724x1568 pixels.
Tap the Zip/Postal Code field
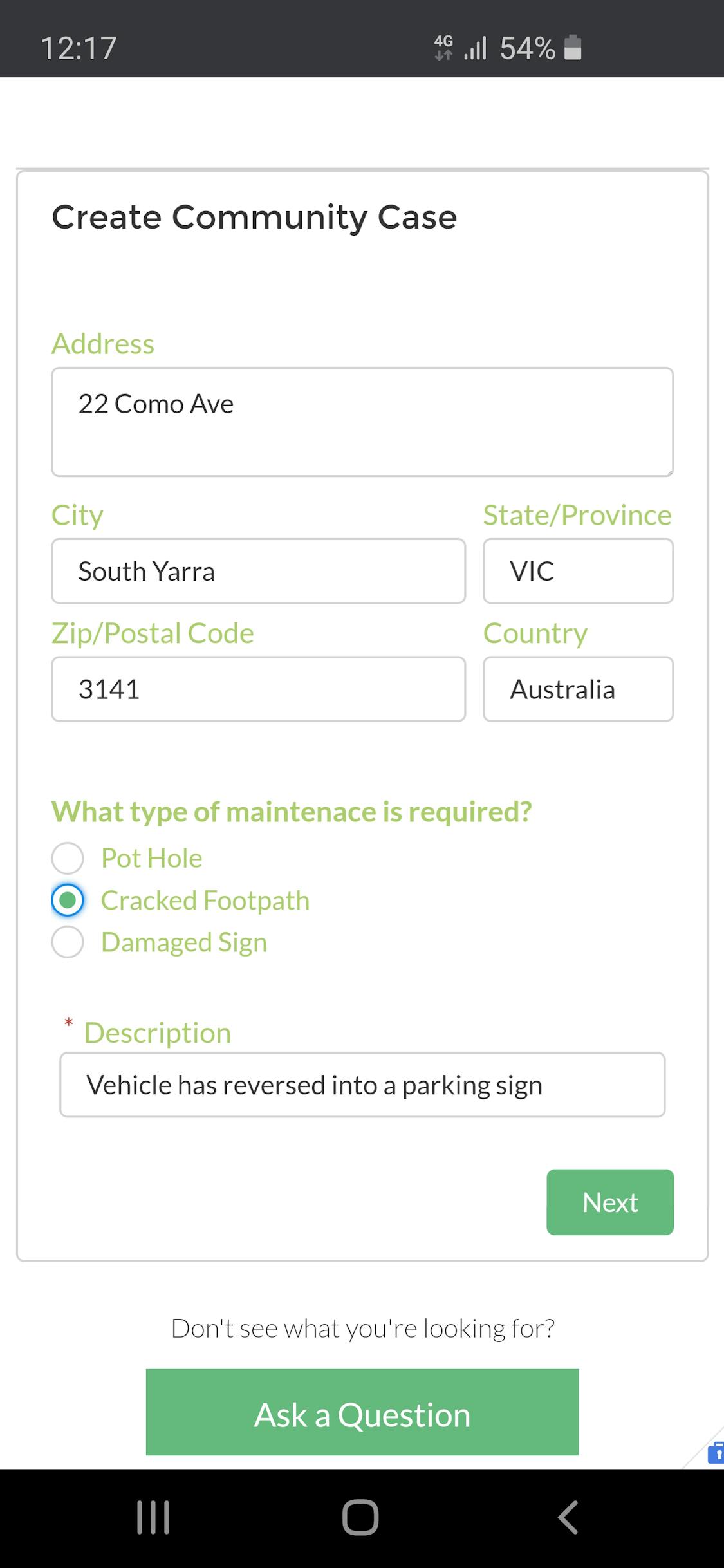tap(258, 689)
